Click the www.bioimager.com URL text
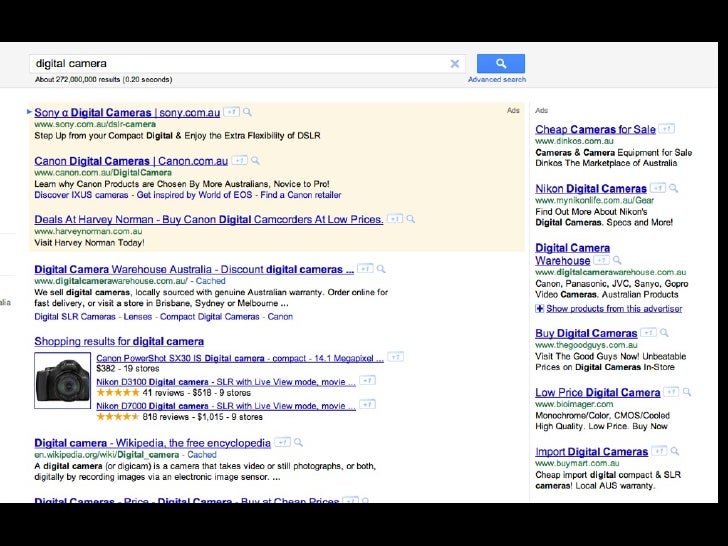 (x=574, y=404)
